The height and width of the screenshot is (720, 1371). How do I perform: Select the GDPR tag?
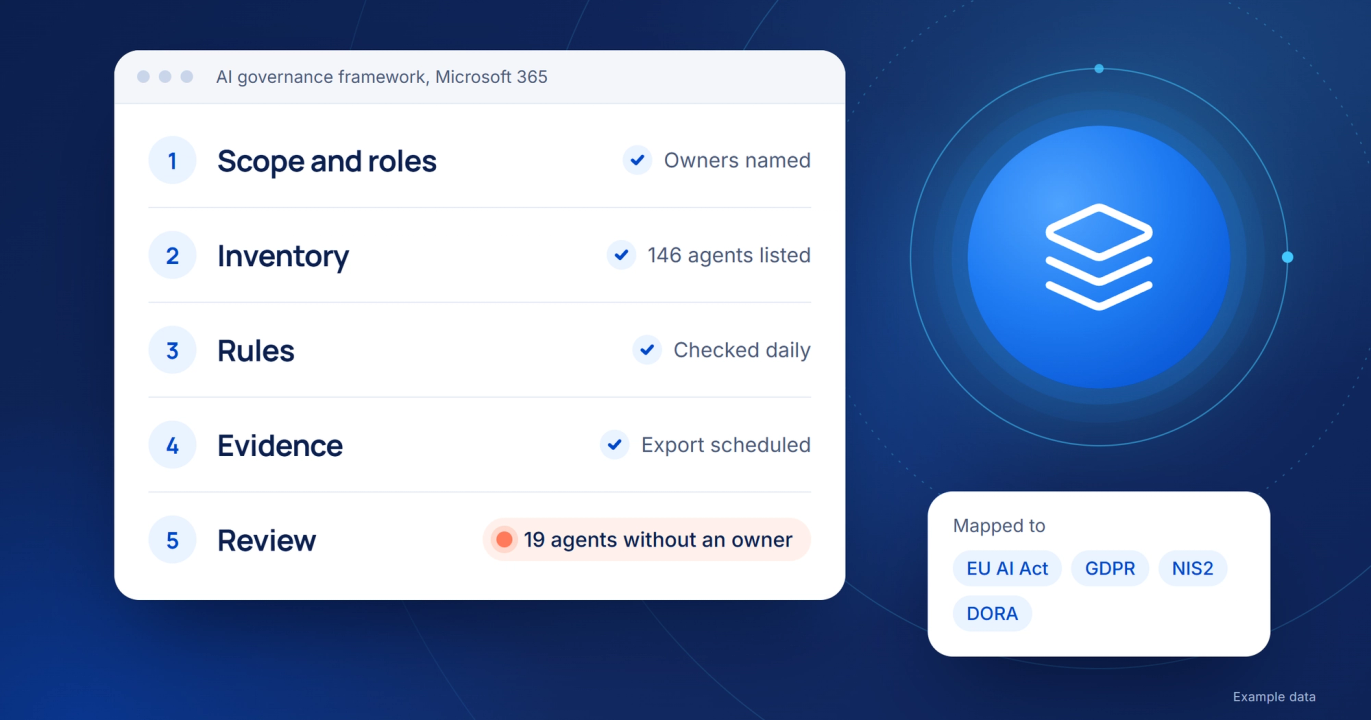1110,569
